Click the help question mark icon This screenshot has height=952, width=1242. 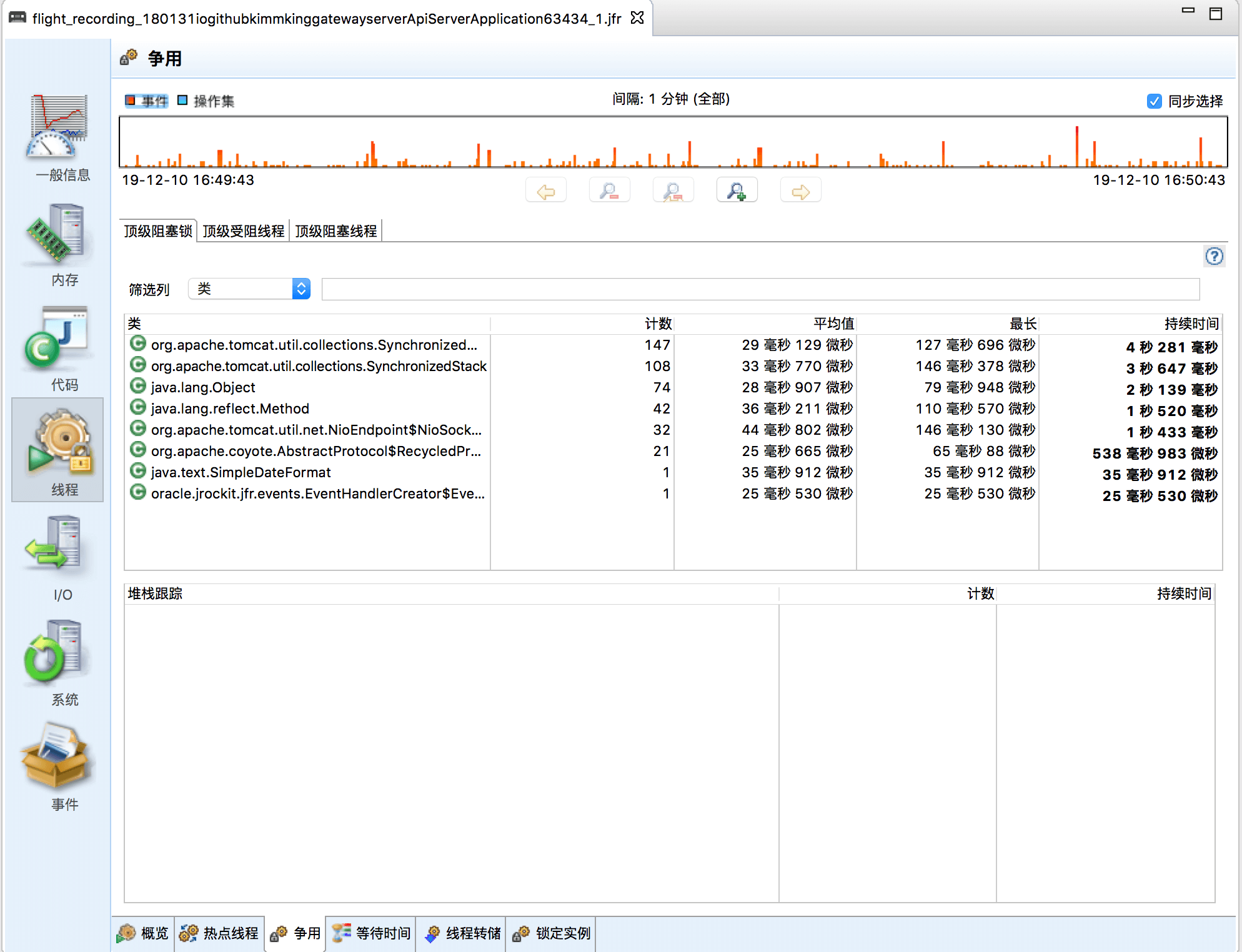[1214, 256]
